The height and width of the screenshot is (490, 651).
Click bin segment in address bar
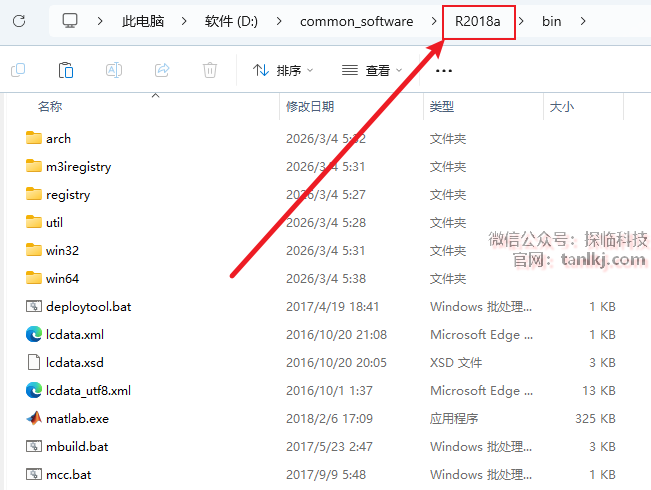click(x=551, y=21)
